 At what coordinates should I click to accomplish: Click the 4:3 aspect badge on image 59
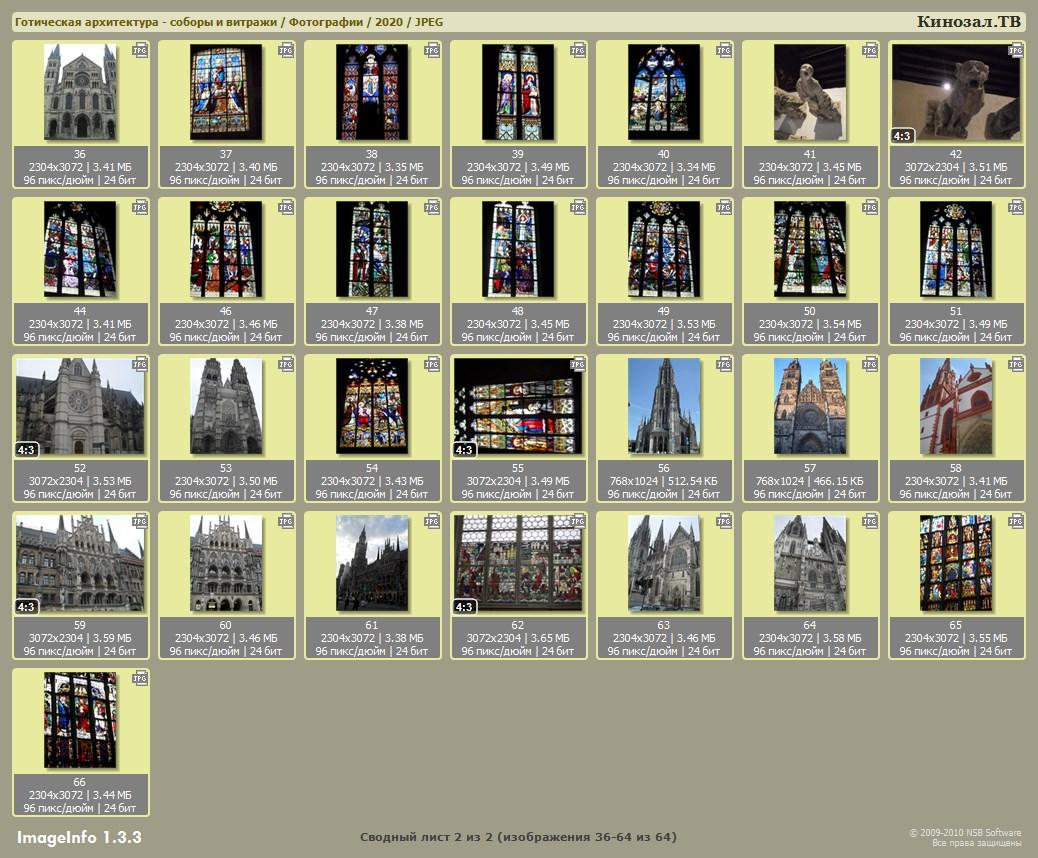(26, 606)
